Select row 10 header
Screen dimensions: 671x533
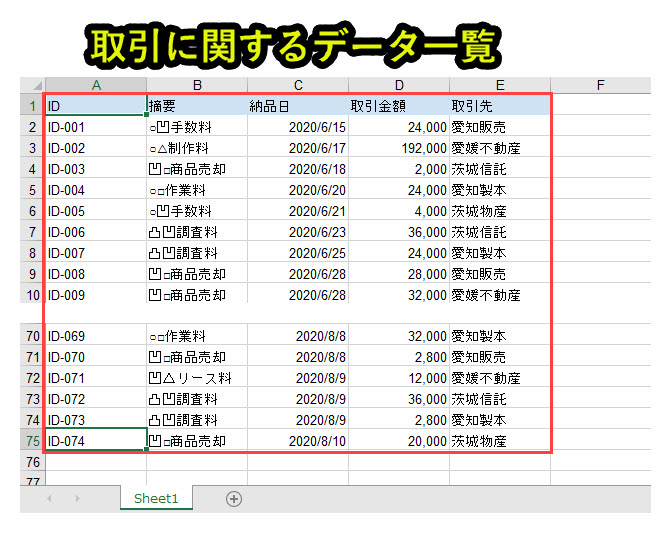tap(33, 295)
